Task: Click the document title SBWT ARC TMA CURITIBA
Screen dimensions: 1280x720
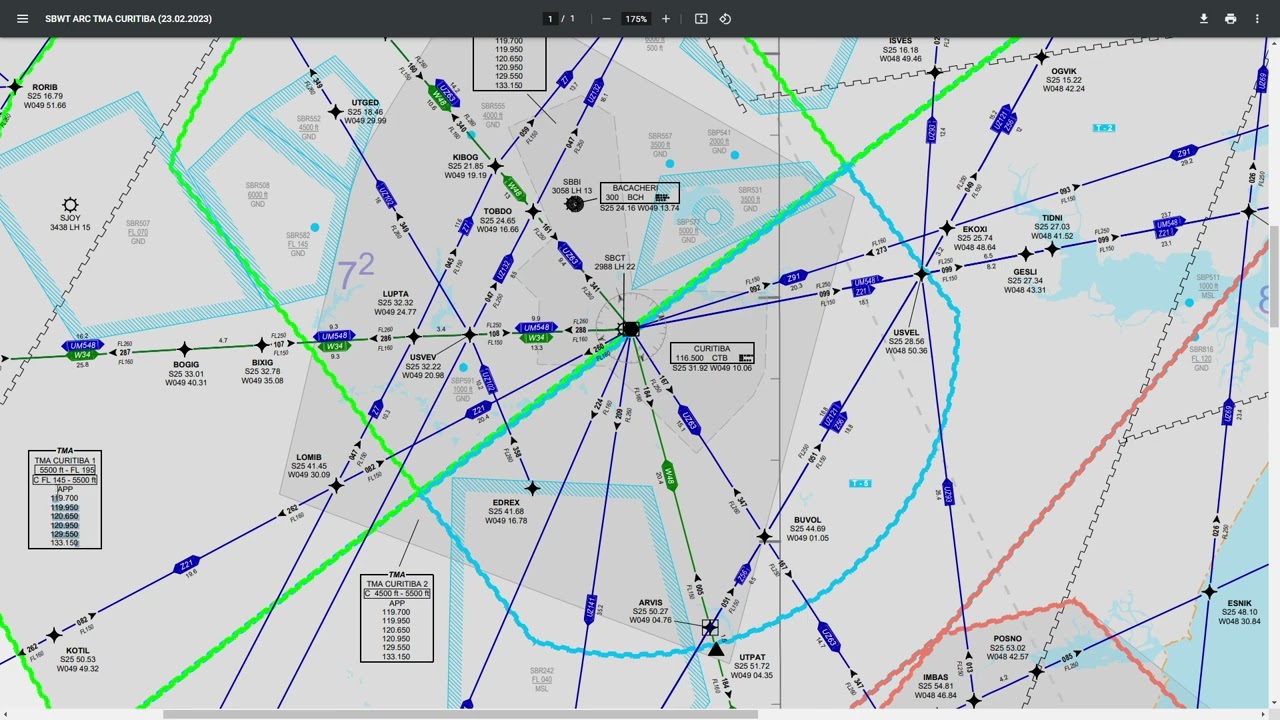Action: click(128, 19)
